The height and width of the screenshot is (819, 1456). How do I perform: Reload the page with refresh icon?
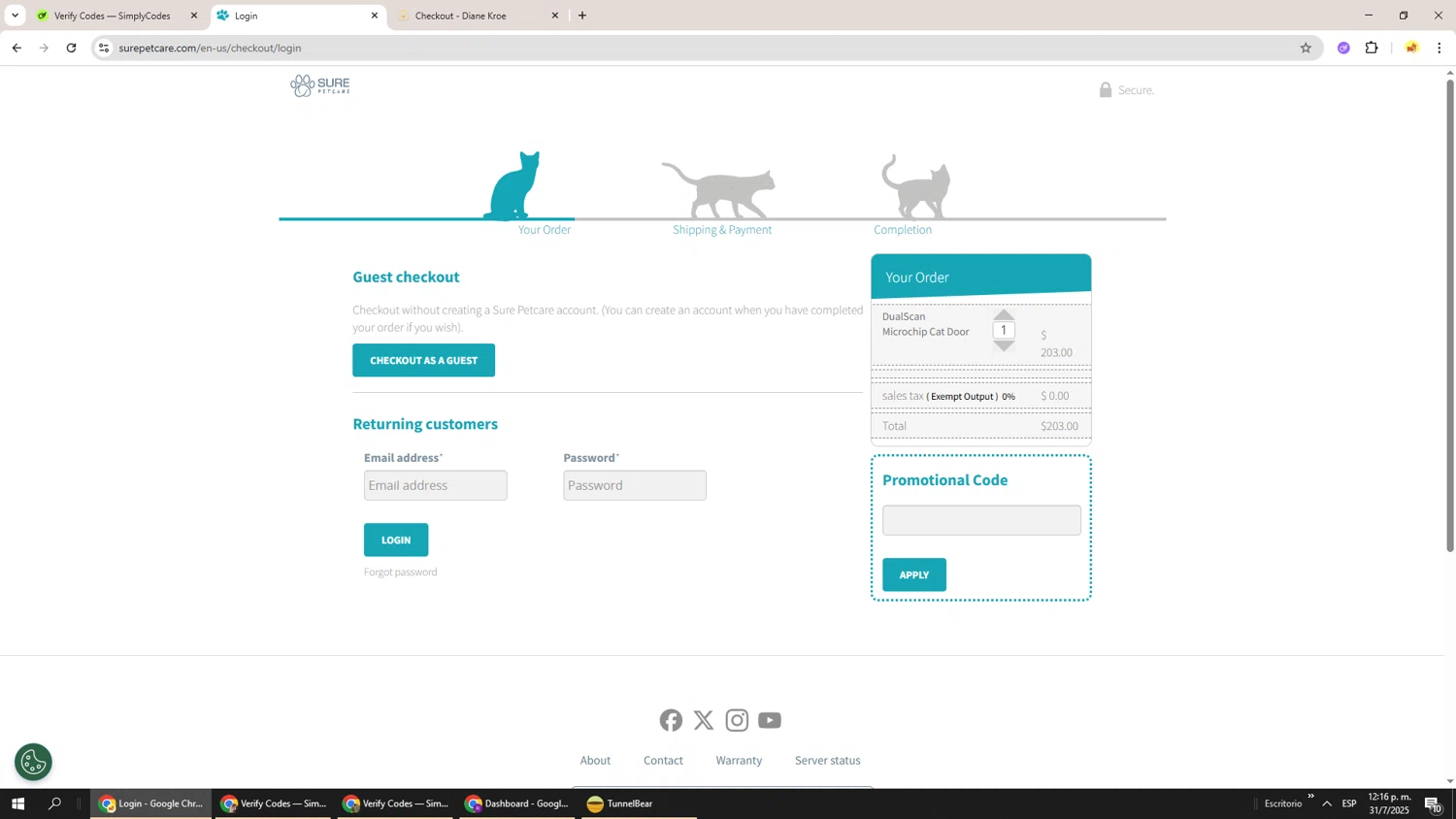tap(71, 48)
